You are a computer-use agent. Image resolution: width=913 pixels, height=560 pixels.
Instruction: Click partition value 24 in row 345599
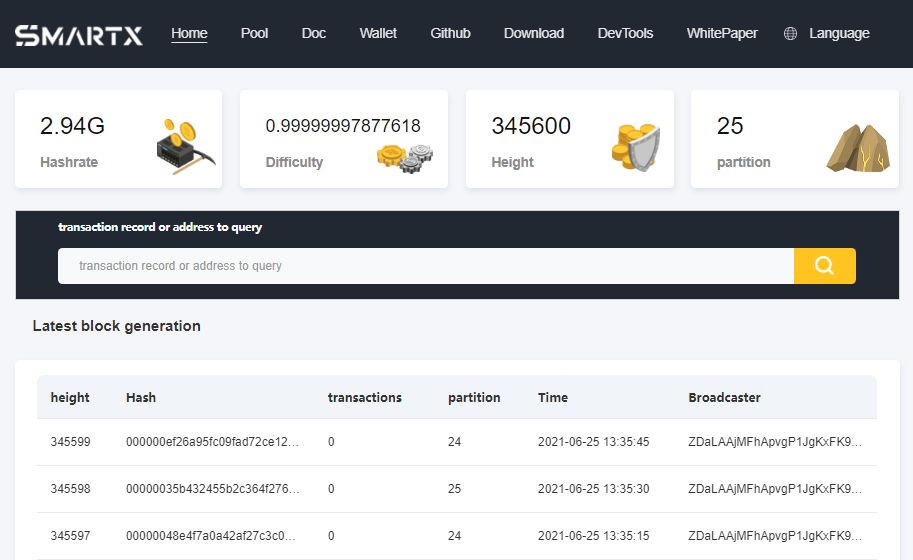[x=454, y=442]
